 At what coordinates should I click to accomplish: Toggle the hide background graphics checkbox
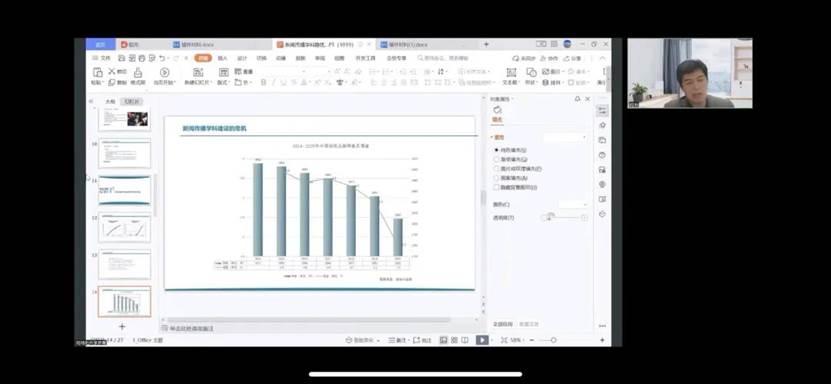click(x=497, y=187)
